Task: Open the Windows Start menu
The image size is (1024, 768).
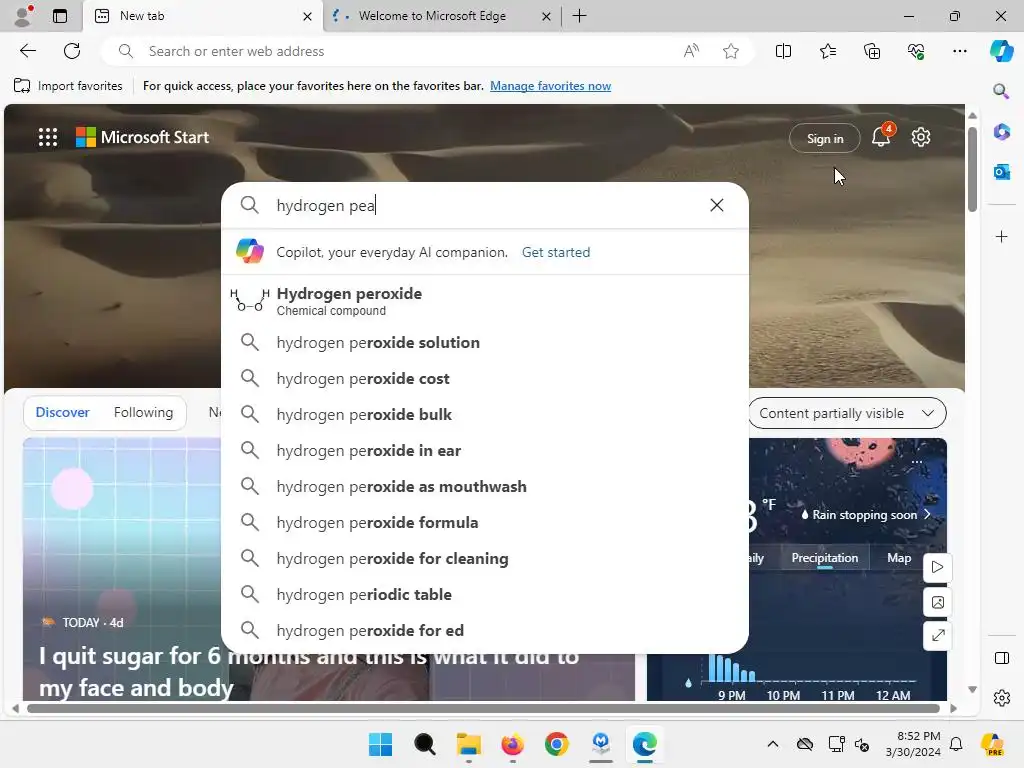Action: pos(380,744)
